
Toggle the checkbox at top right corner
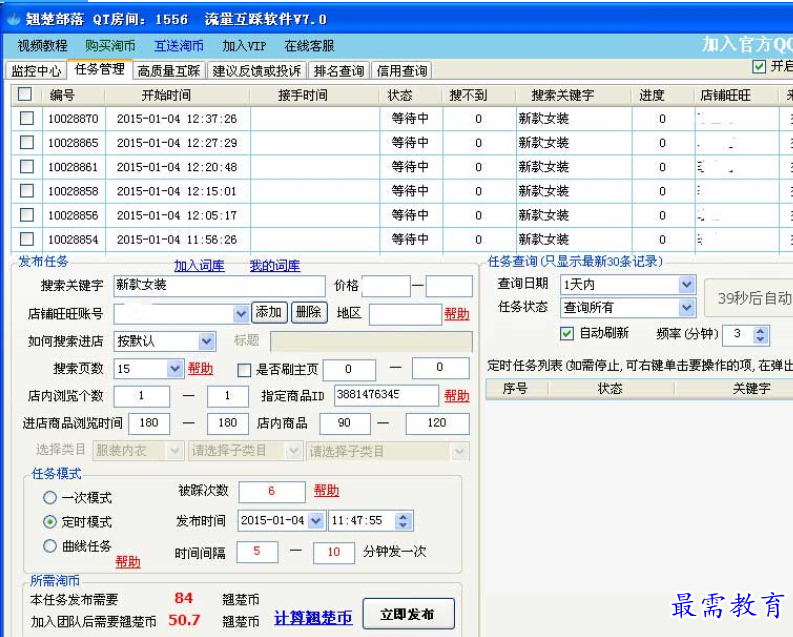[759, 67]
